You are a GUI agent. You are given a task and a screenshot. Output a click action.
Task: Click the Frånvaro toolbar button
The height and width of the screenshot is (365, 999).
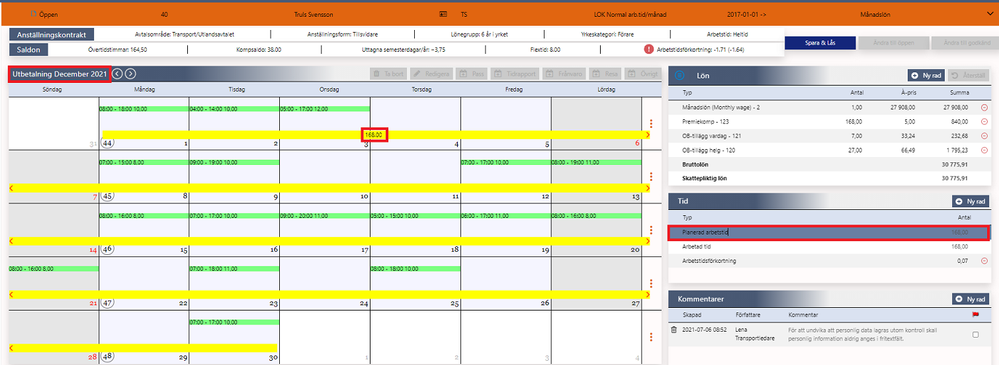[x=565, y=74]
